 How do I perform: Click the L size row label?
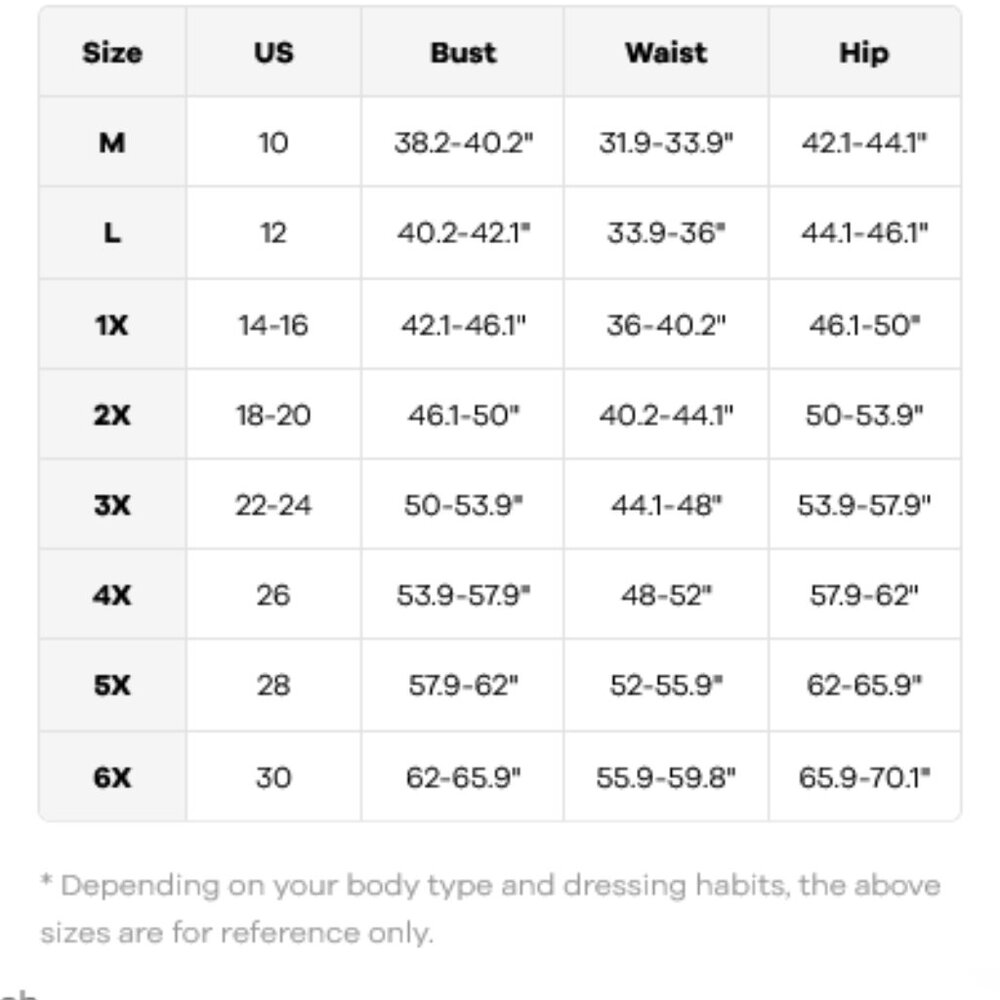point(112,233)
